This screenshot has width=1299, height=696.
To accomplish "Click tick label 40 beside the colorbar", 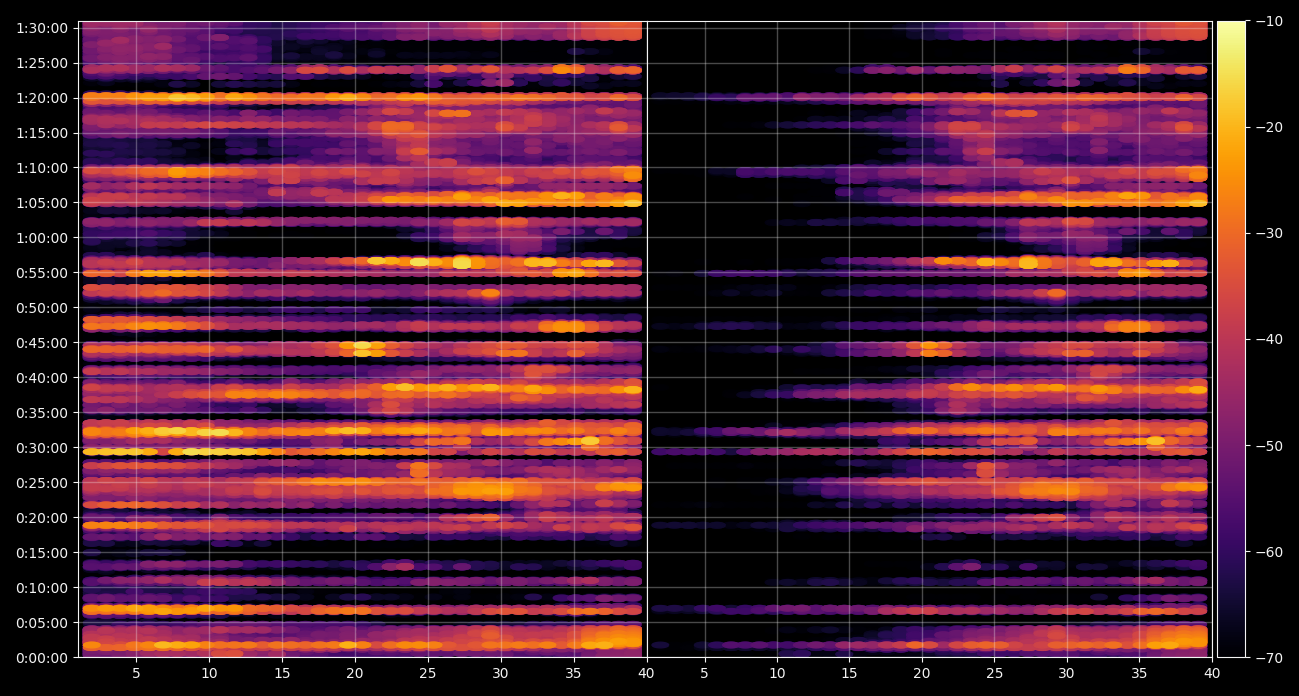I will [1212, 674].
